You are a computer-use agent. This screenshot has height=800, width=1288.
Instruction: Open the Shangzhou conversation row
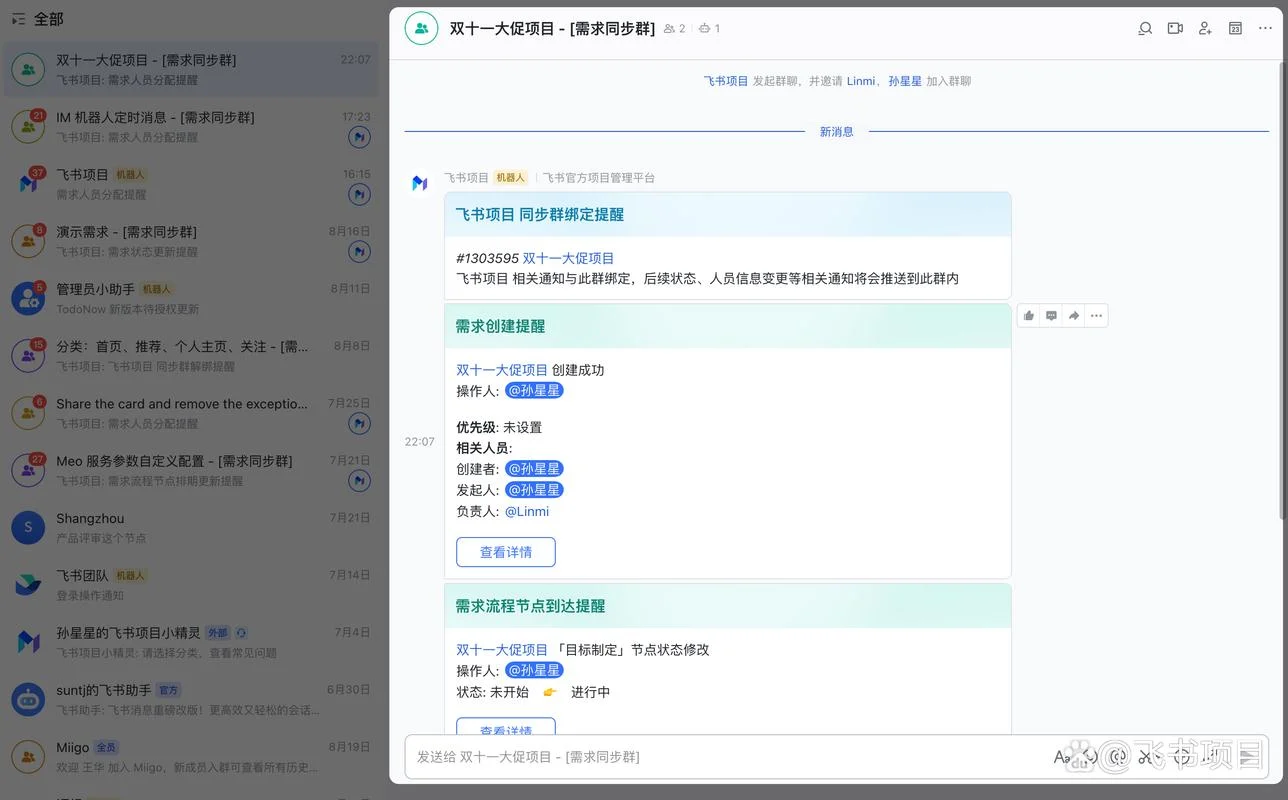pos(191,528)
